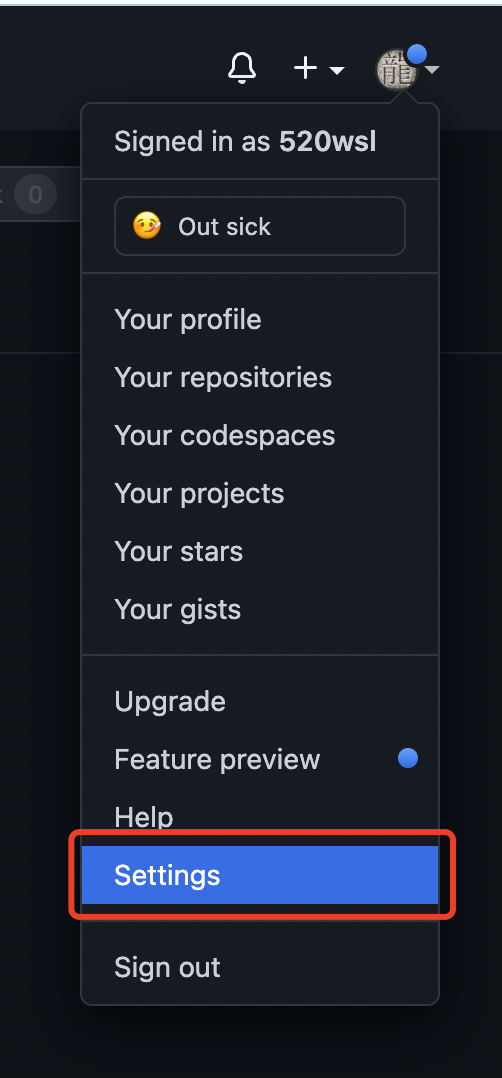The width and height of the screenshot is (502, 1078).
Task: Open the Signed in as 520wsl header
Action: [245, 142]
